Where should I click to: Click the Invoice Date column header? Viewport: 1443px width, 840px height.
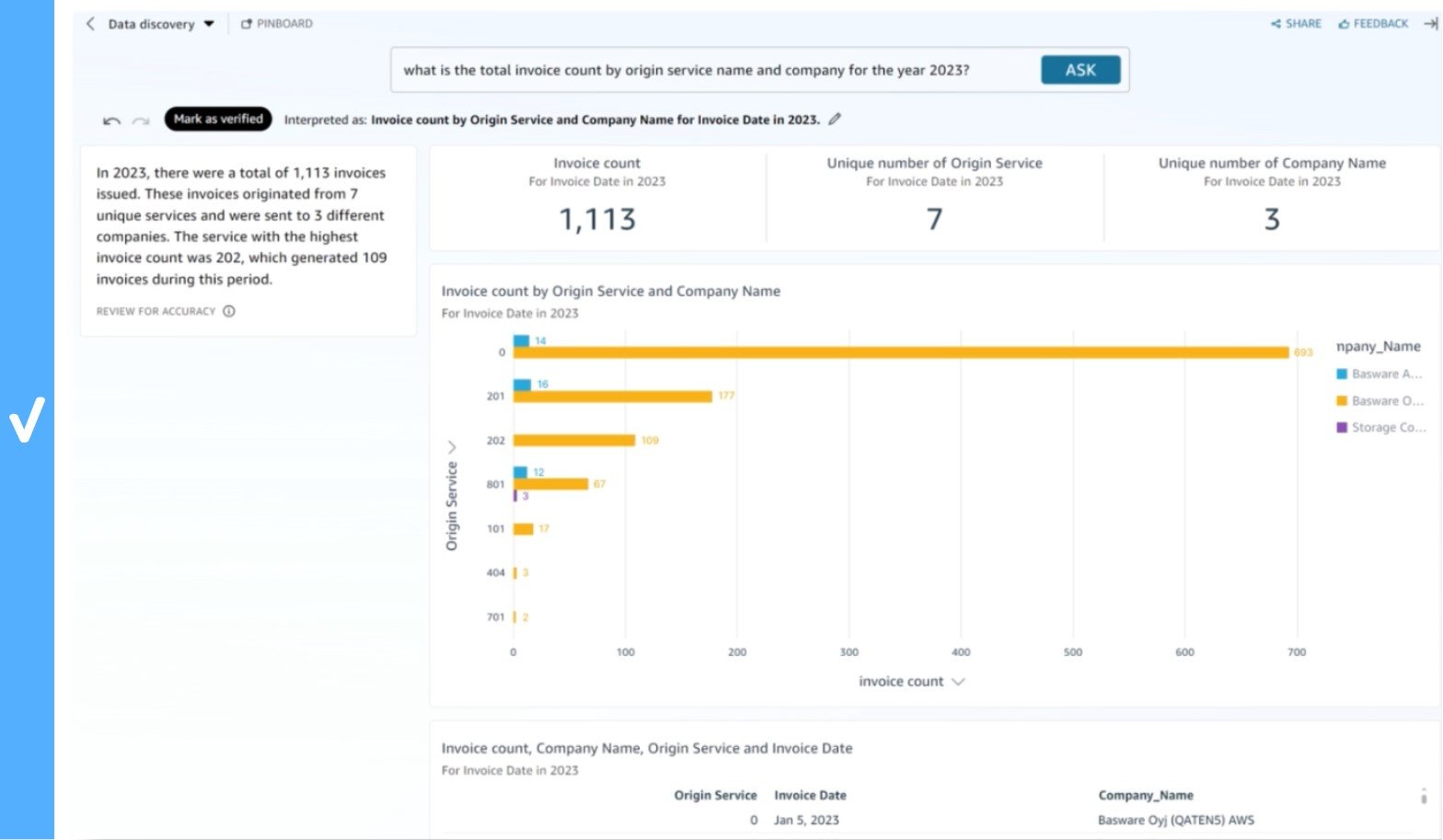coord(810,795)
